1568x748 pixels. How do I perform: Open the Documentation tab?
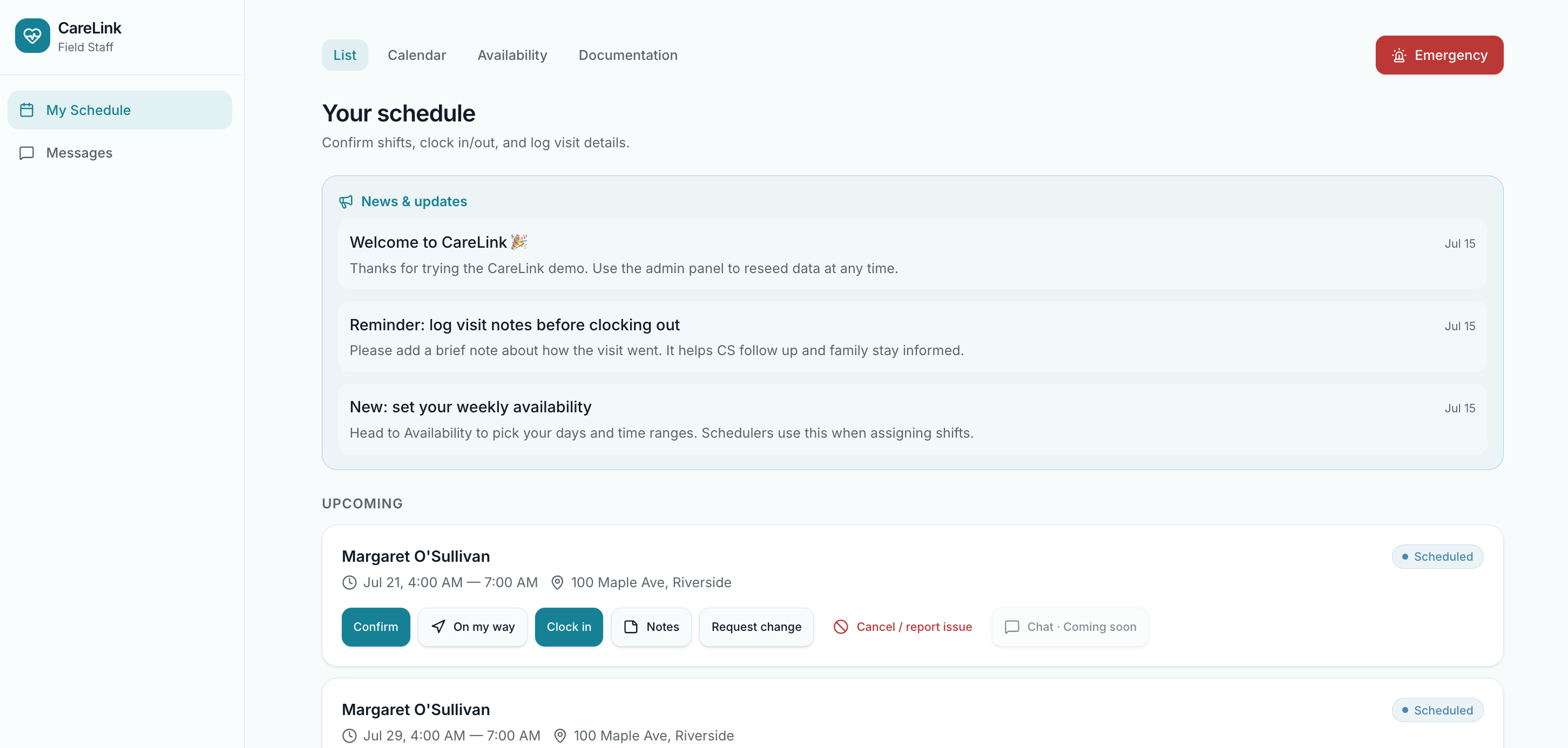tap(628, 56)
